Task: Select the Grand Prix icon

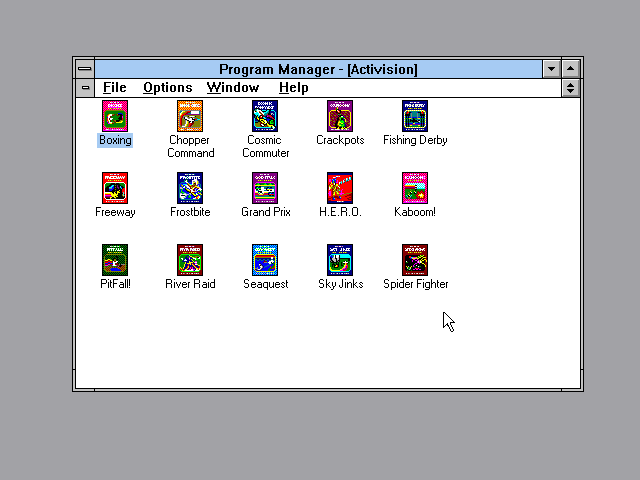Action: pyautogui.click(x=265, y=188)
